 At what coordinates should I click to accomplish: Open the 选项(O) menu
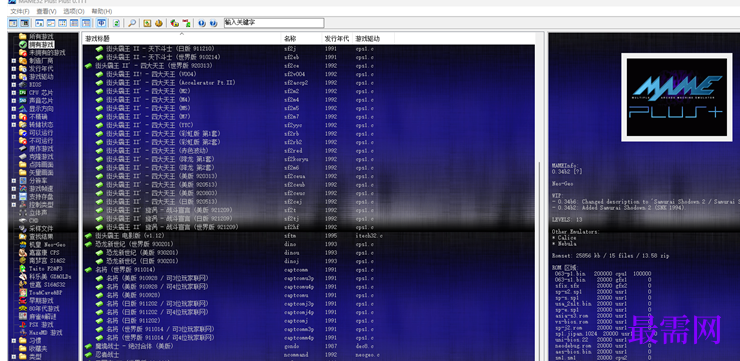(x=74, y=11)
